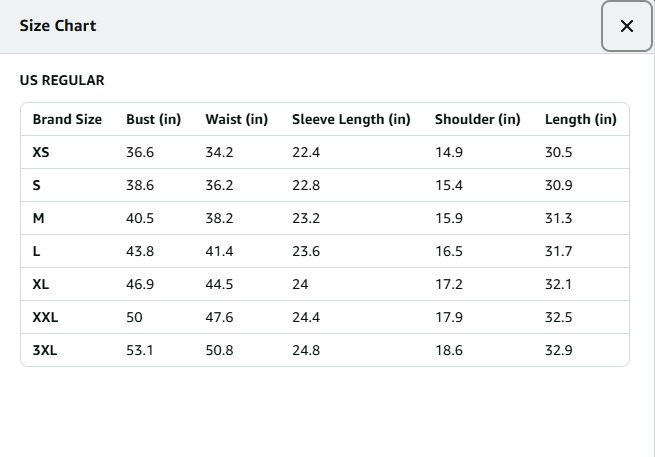Screen dimensions: 655x457
Task: Click the Brand Size column header
Action: pos(67,119)
